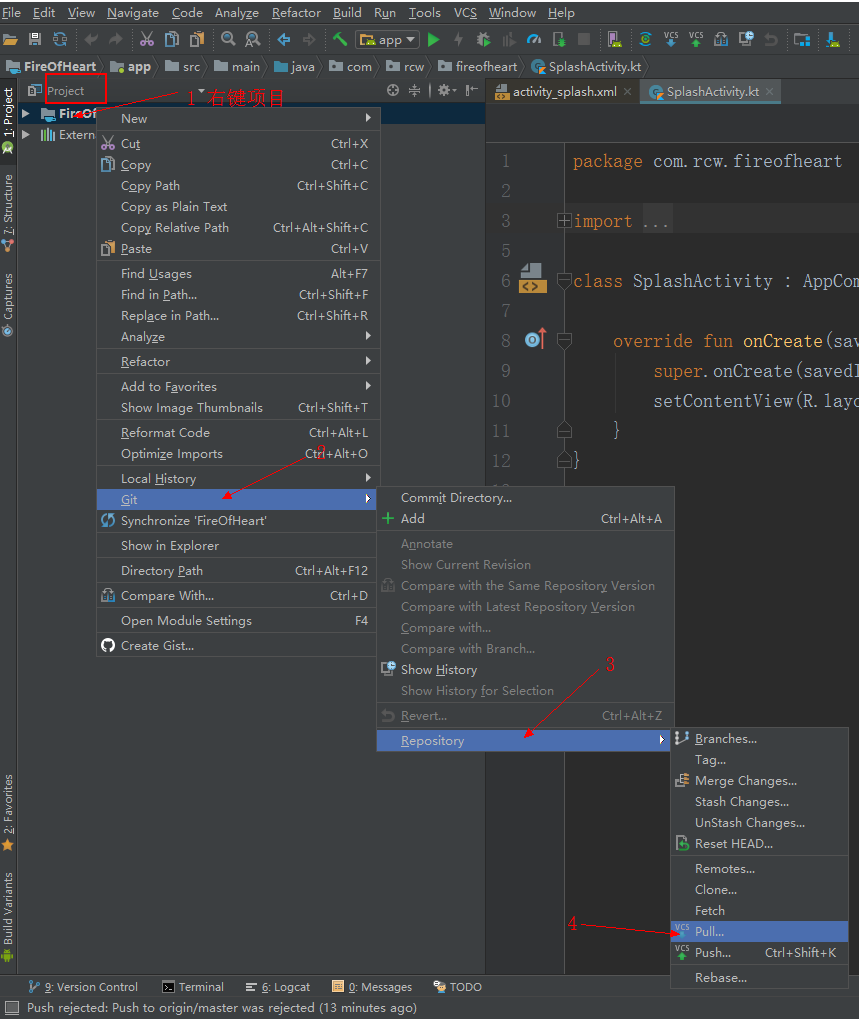This screenshot has width=859, height=1019.
Task: Click the Replace toolbar icon
Action: (252, 40)
